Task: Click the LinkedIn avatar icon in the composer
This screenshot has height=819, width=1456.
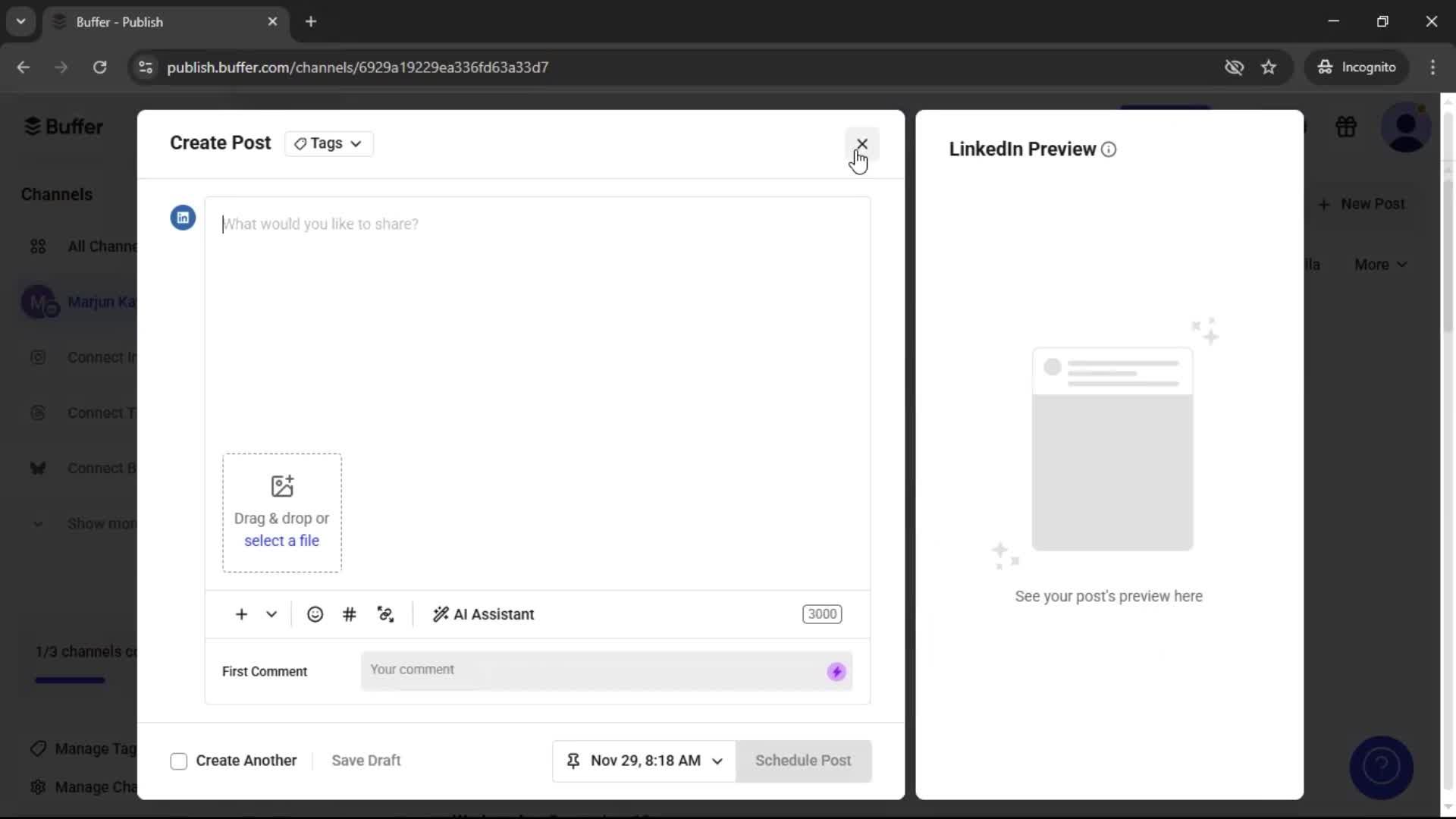Action: pyautogui.click(x=182, y=218)
